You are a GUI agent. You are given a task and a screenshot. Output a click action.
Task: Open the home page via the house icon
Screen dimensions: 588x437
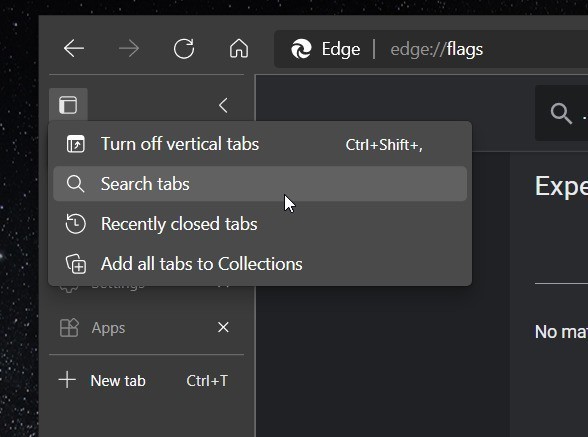point(239,48)
